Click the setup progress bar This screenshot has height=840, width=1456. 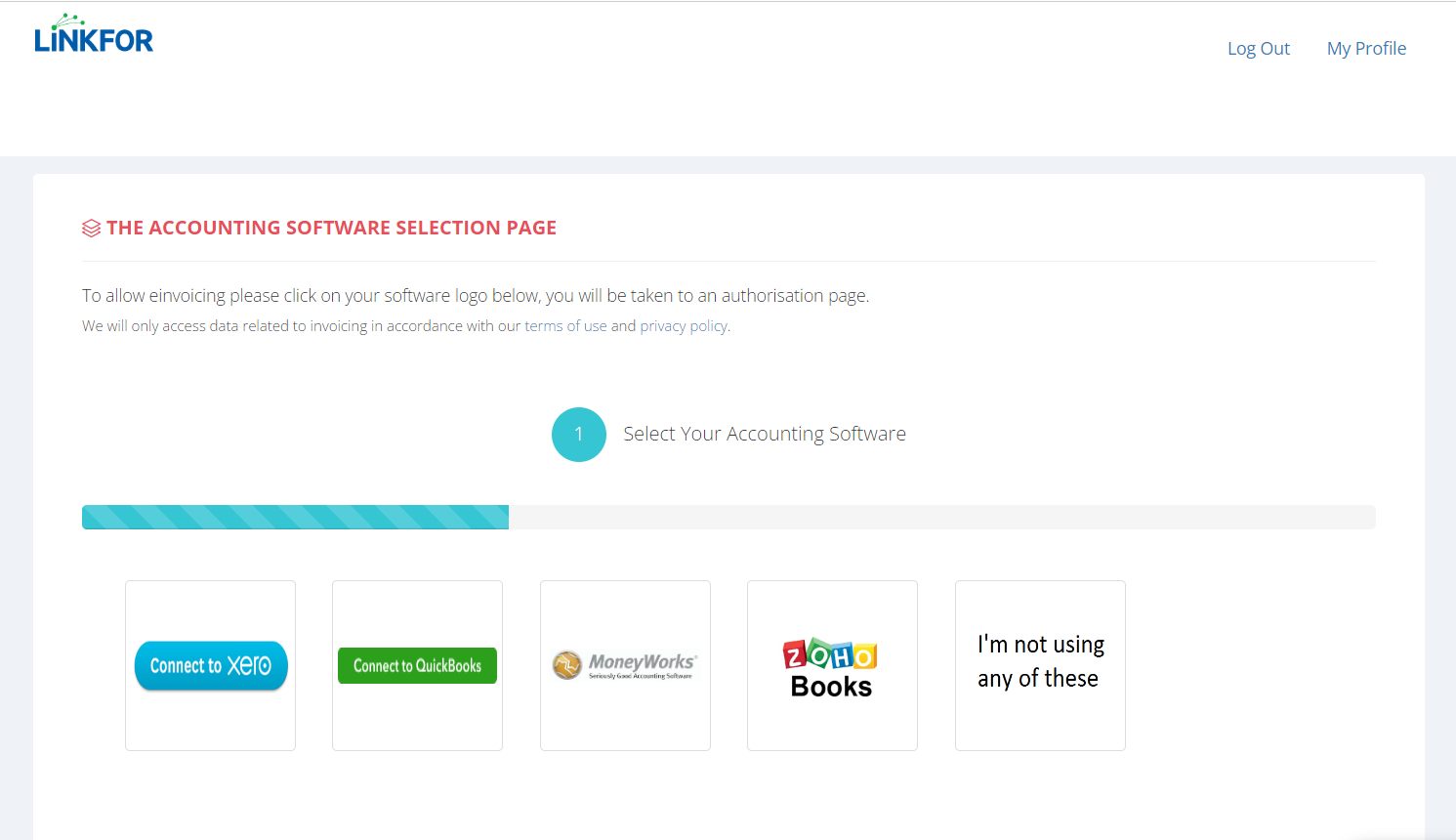[x=728, y=517]
